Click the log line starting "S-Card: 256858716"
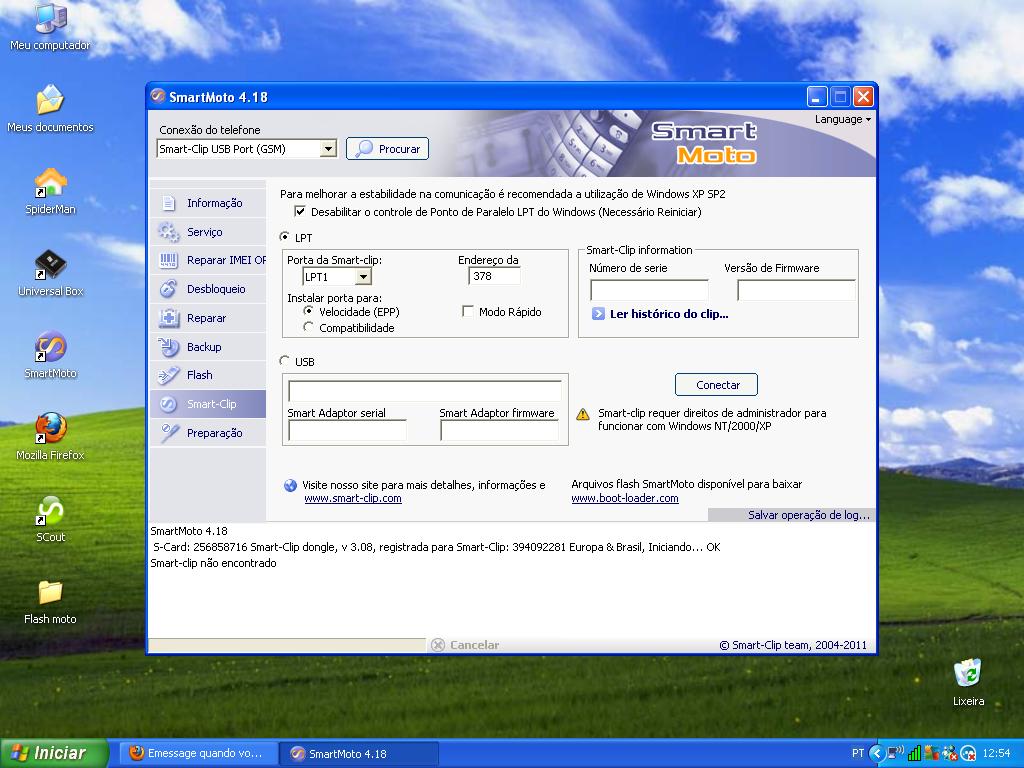Screen dimensions: 1024x768 (x=436, y=547)
